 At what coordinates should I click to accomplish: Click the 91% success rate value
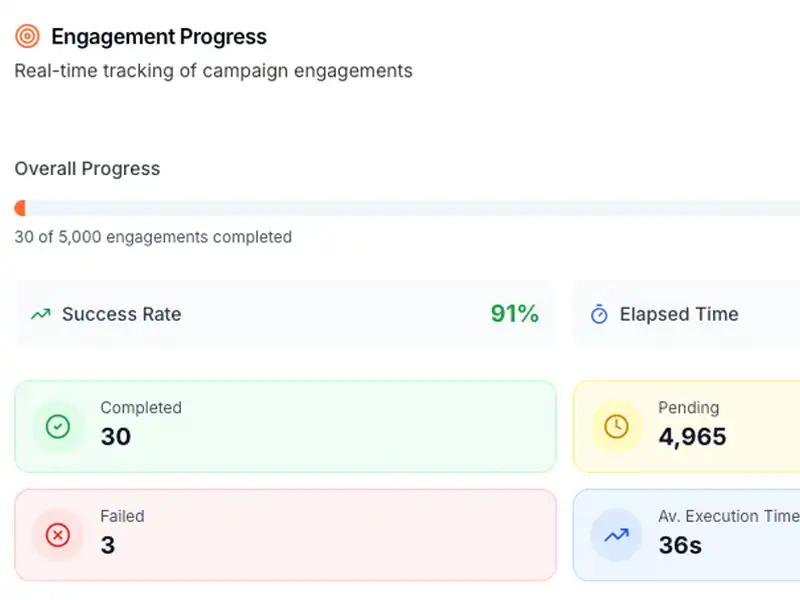[514, 314]
